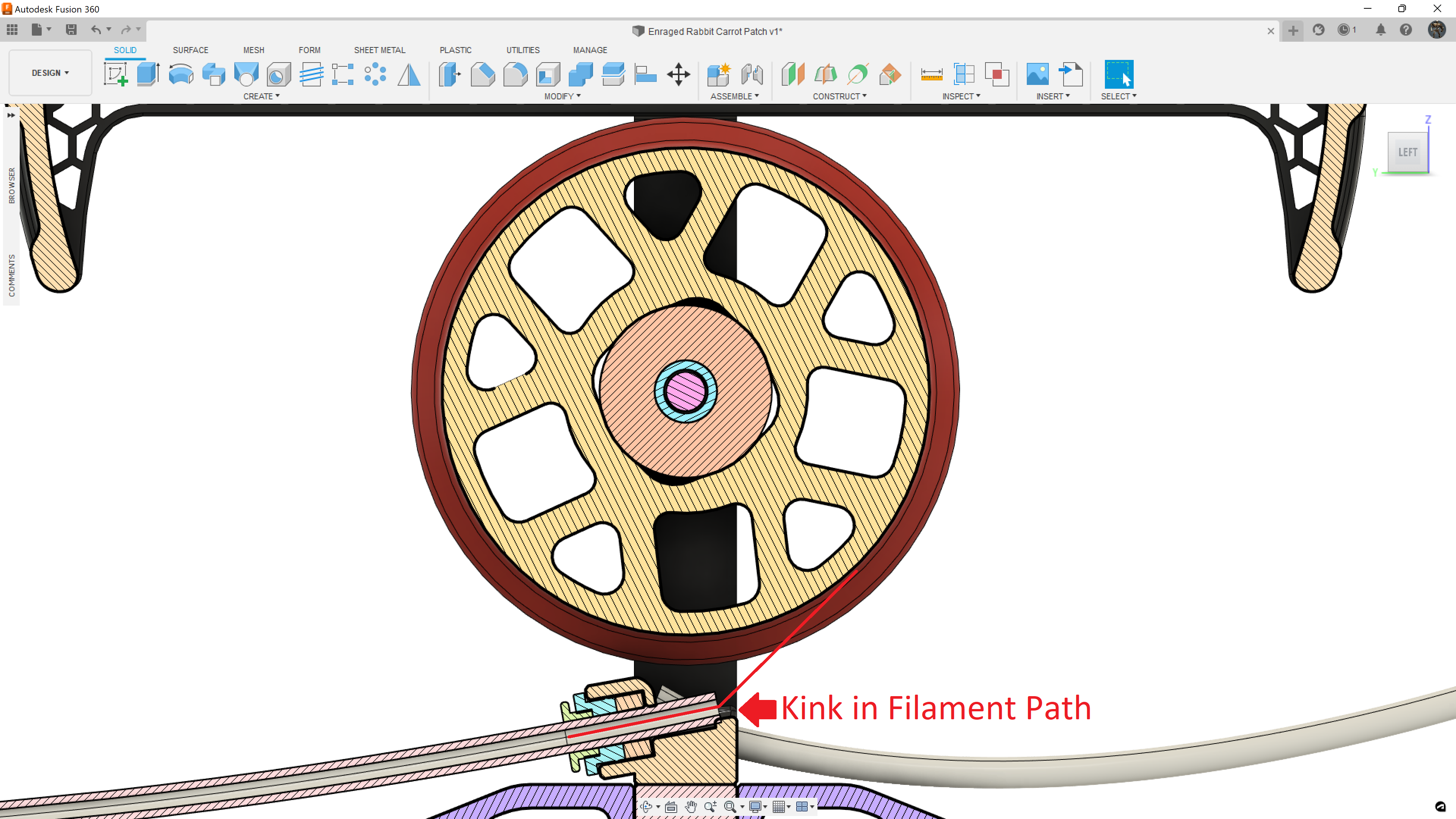Click the Redo arrow
The width and height of the screenshot is (1456, 819).
(126, 30)
